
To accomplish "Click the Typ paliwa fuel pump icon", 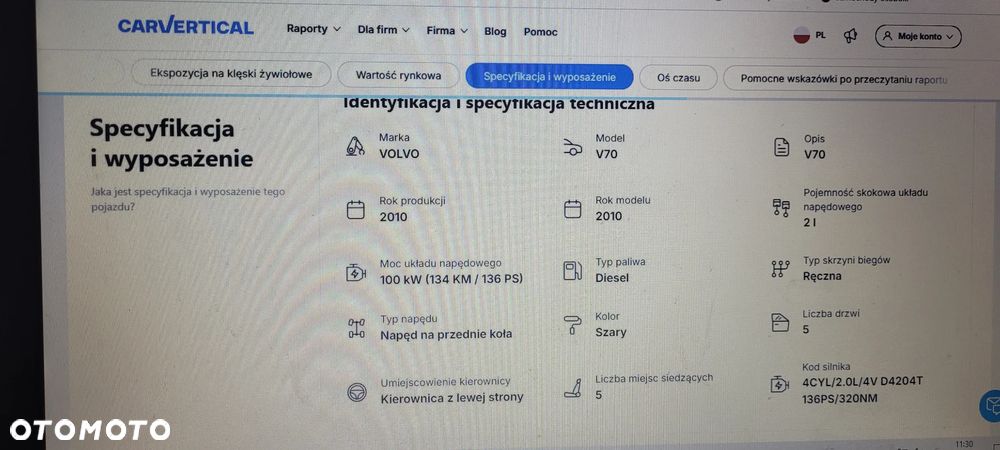I will tap(573, 271).
